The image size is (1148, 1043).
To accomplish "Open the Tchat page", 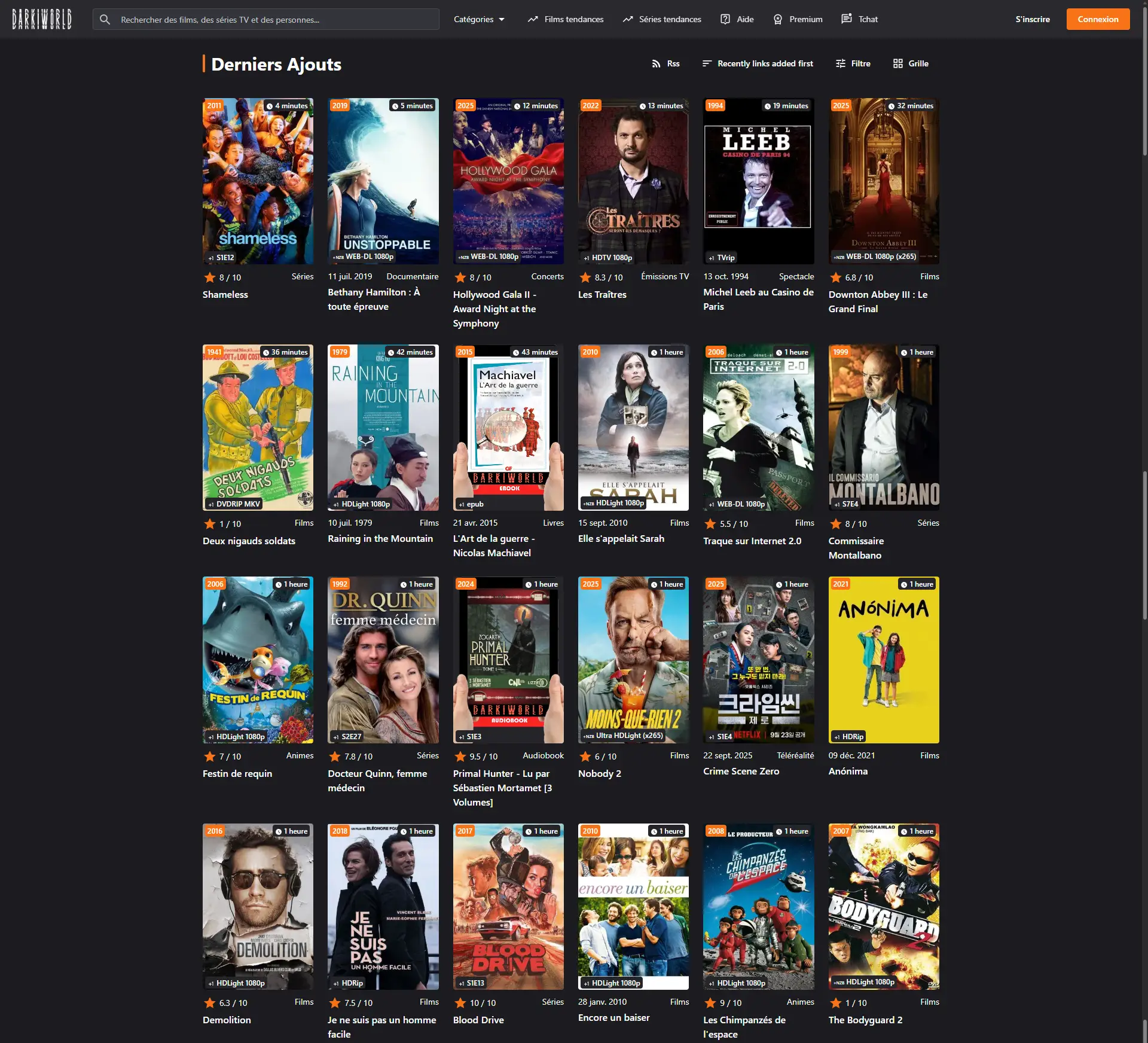I will click(859, 19).
